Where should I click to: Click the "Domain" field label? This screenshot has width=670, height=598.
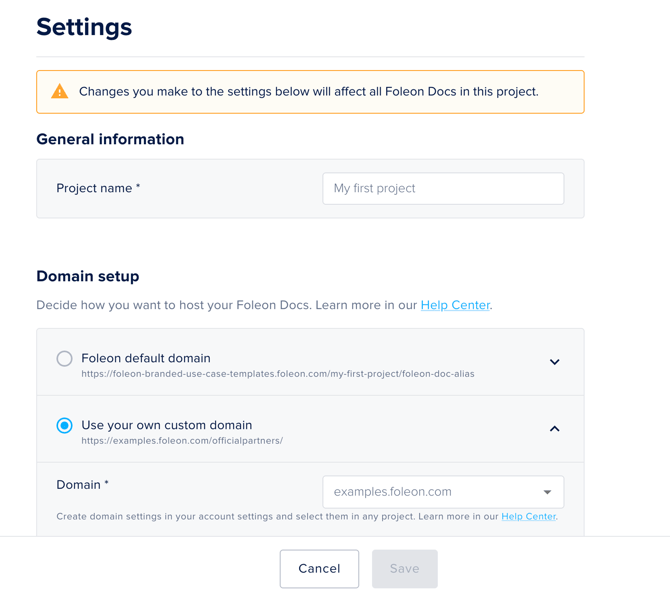pyautogui.click(x=82, y=485)
